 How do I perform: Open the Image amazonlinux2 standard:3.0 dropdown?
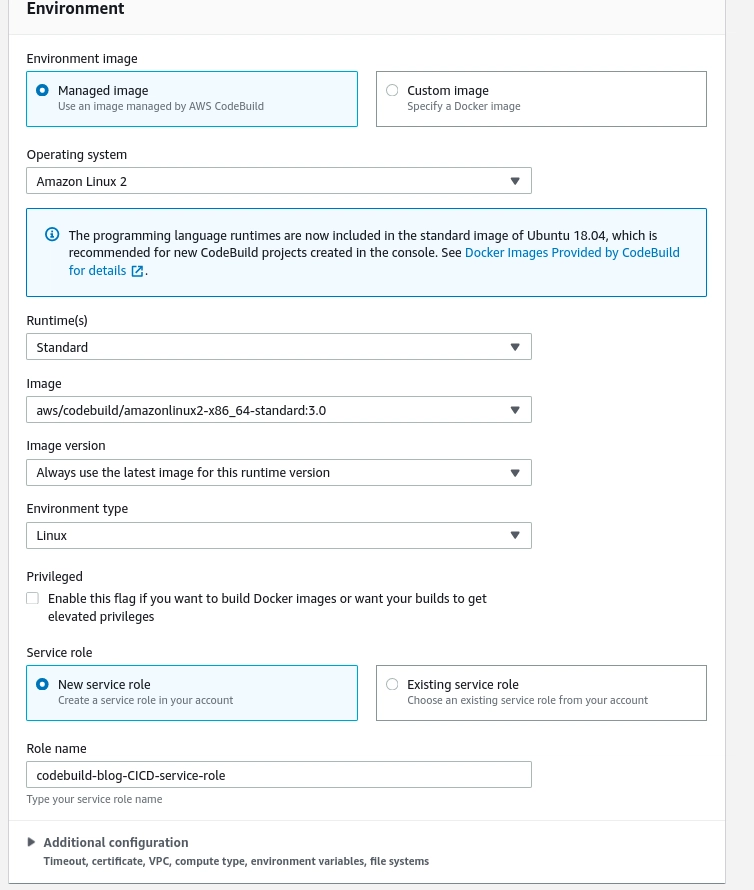[x=278, y=410]
